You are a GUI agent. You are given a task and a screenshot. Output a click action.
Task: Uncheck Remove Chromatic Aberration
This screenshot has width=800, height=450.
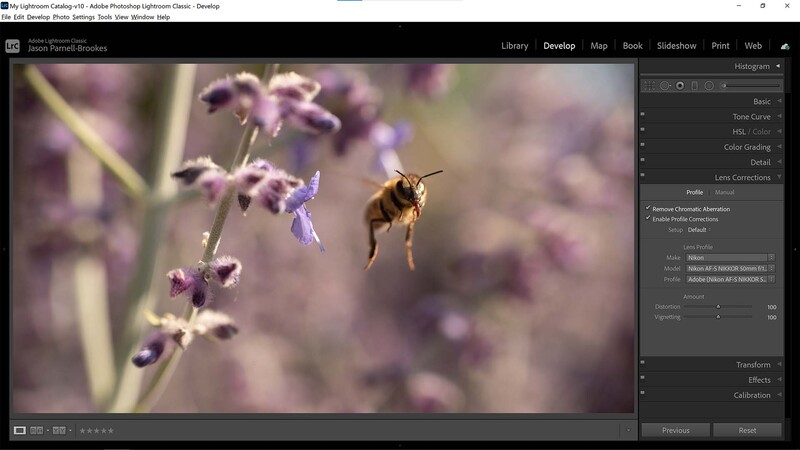648,208
